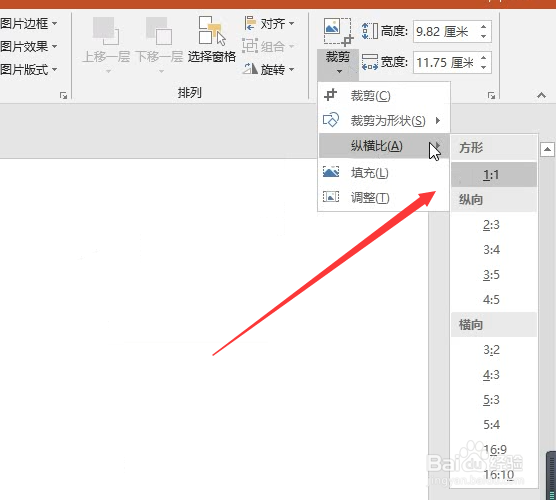The height and width of the screenshot is (500, 556).
Task: Click the 宽度 width icon
Action: 369,62
